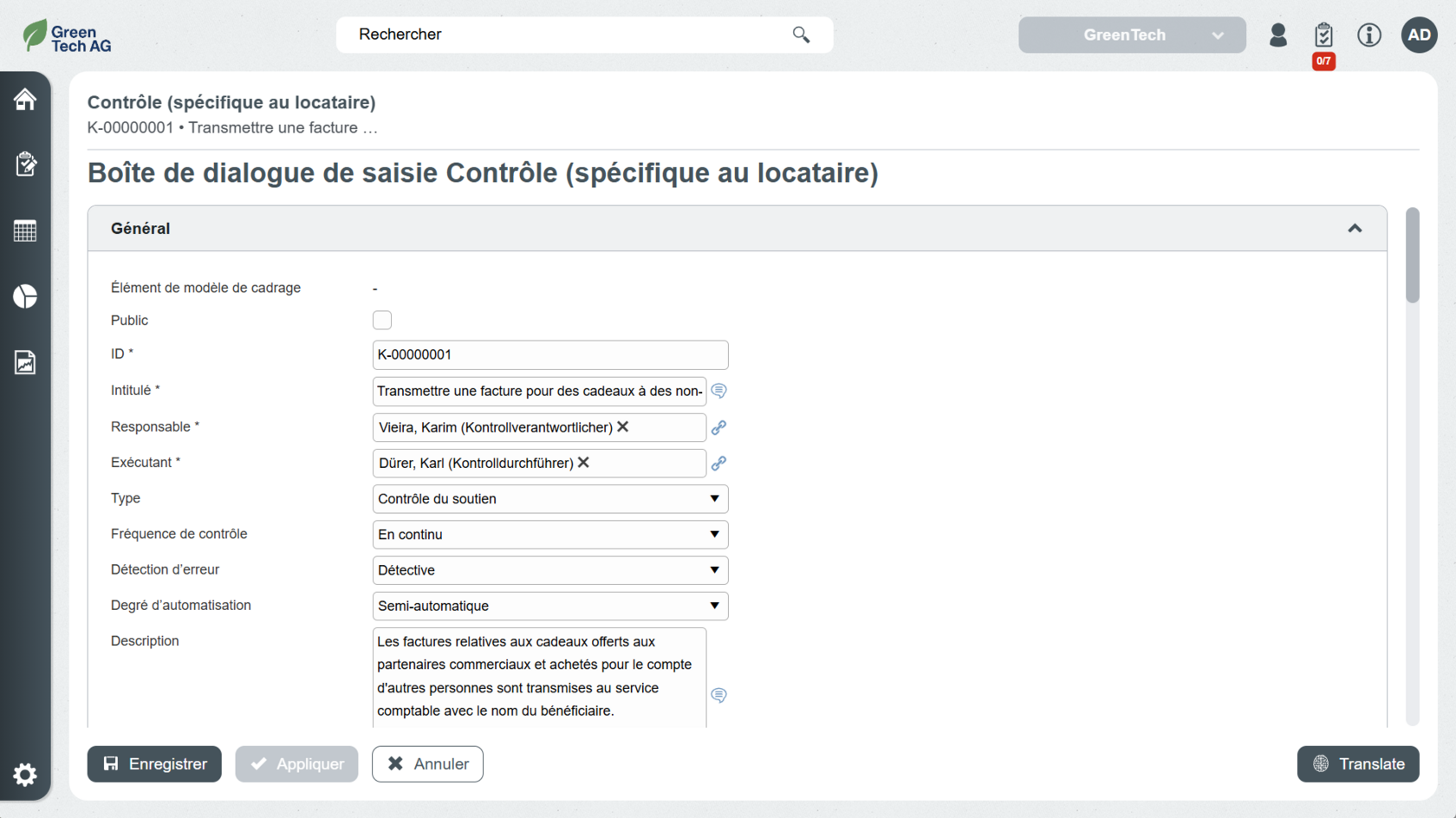Open the comment icon beside Intitulé field
The height and width of the screenshot is (818, 1456).
[718, 391]
